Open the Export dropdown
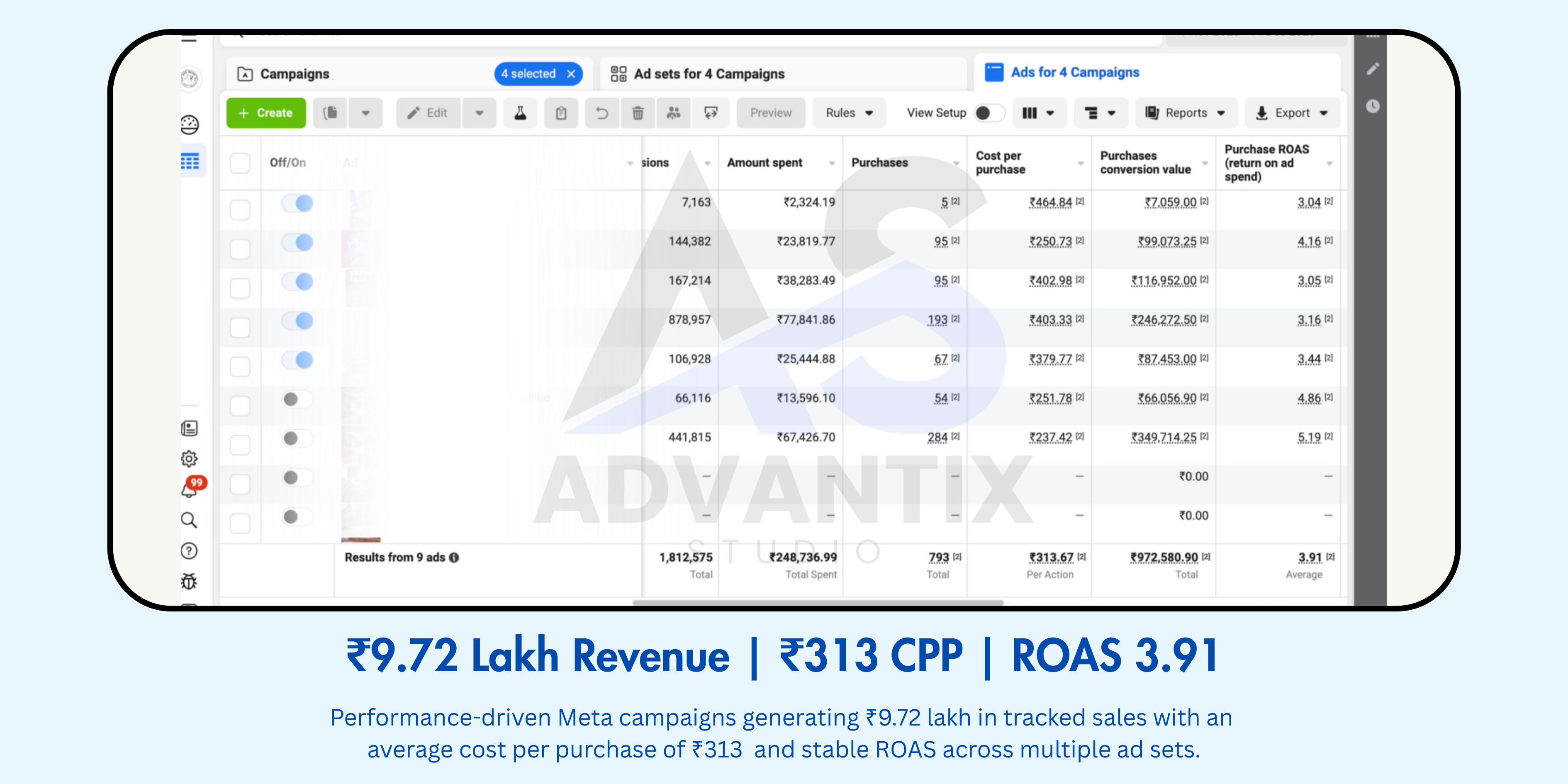Image resolution: width=1568 pixels, height=784 pixels. pos(1292,112)
